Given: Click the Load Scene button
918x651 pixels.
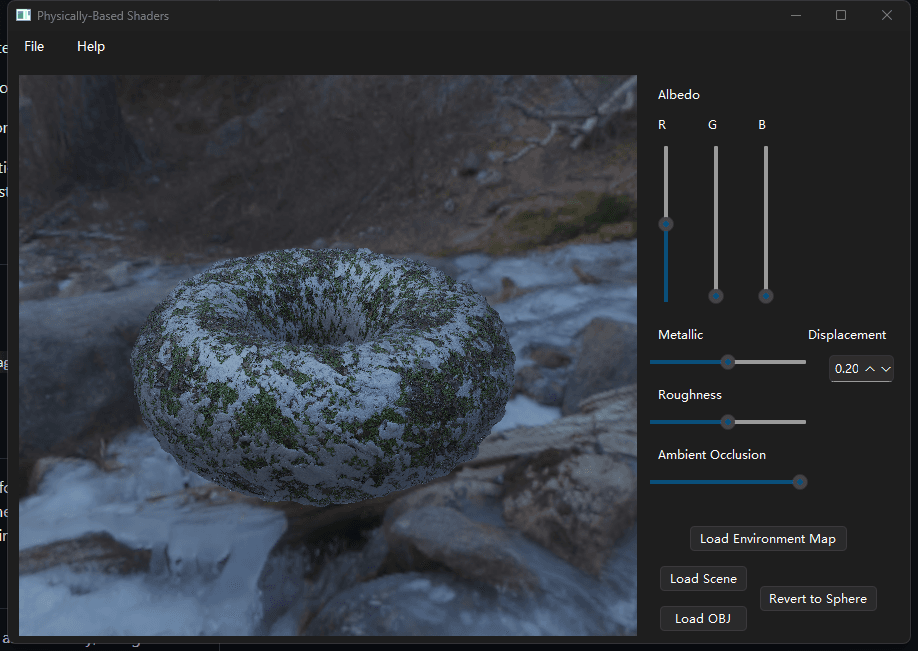Looking at the screenshot, I should pyautogui.click(x=703, y=578).
